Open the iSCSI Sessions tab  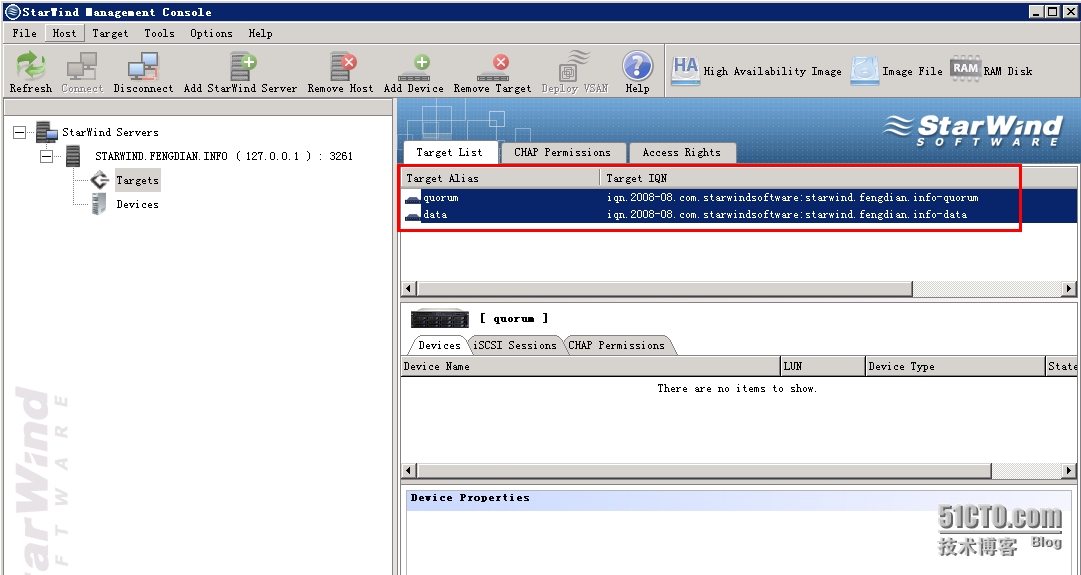click(515, 345)
